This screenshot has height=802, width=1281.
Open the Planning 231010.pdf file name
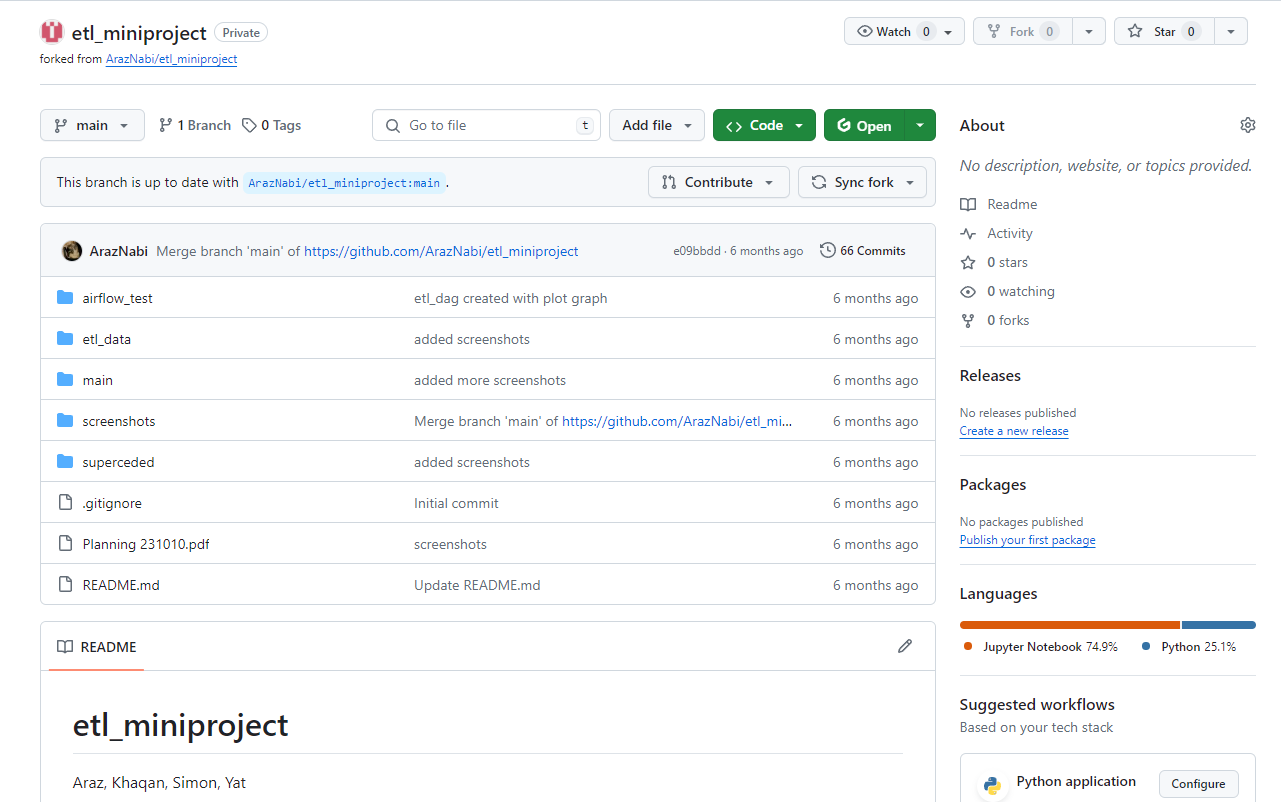click(x=146, y=544)
